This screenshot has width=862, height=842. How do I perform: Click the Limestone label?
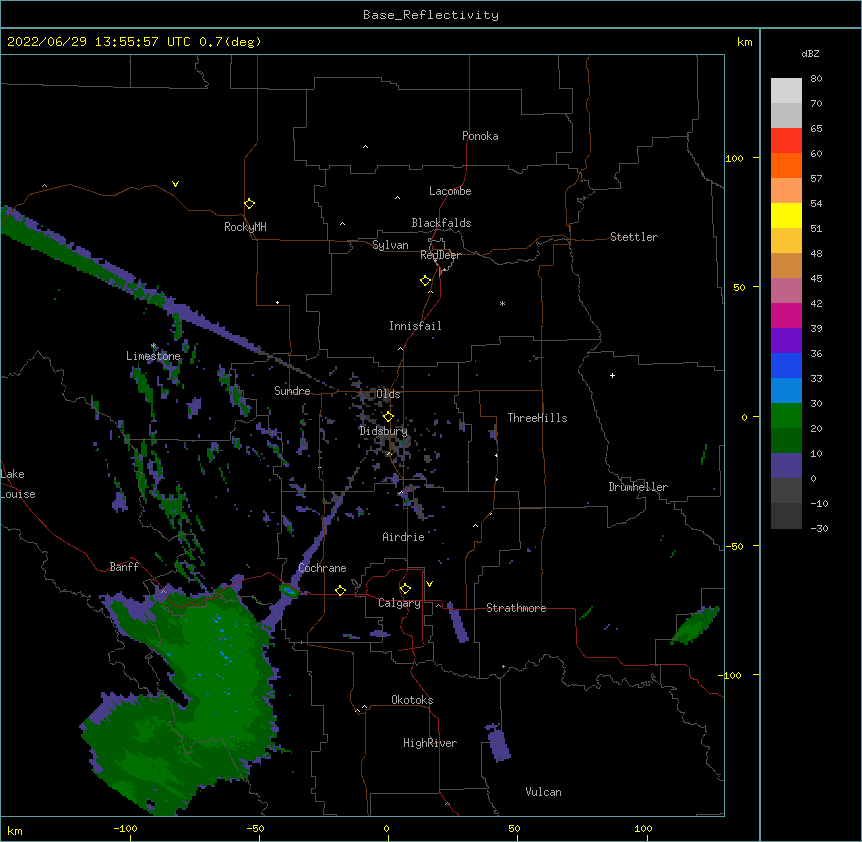153,356
